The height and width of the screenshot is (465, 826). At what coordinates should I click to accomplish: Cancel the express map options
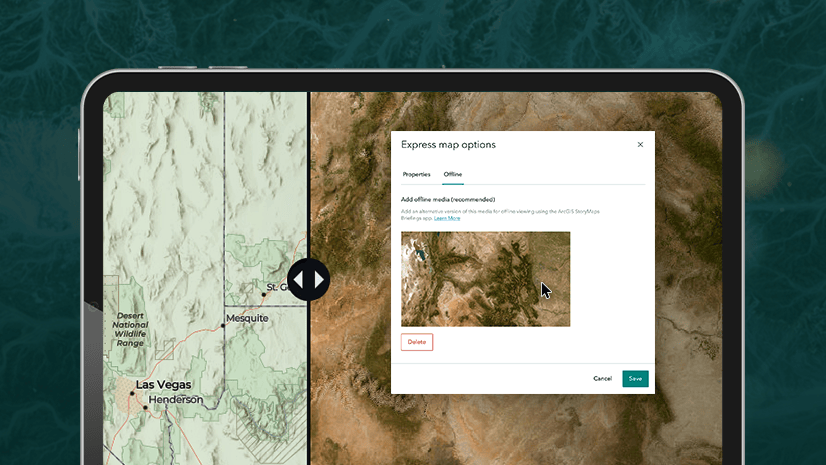602,379
